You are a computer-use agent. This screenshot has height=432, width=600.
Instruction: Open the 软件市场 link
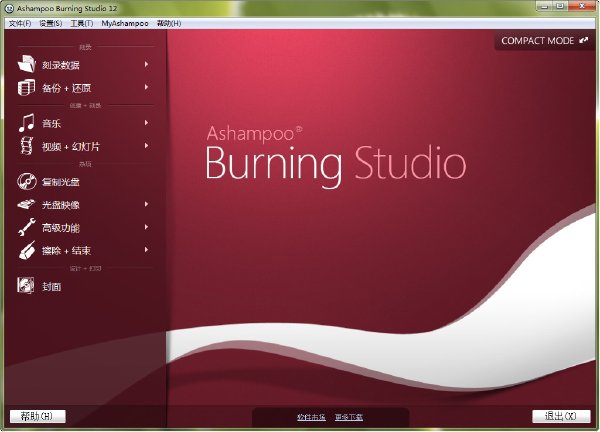click(x=311, y=417)
